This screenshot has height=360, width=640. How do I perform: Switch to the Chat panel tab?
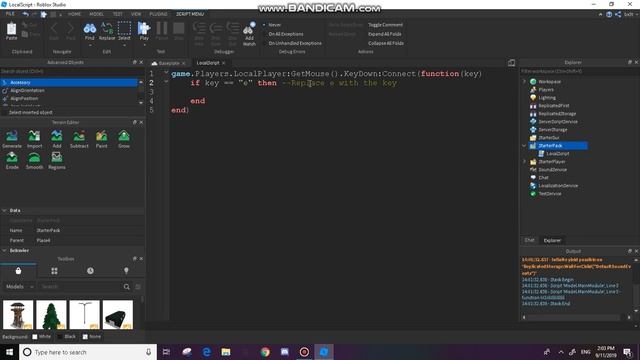529,240
